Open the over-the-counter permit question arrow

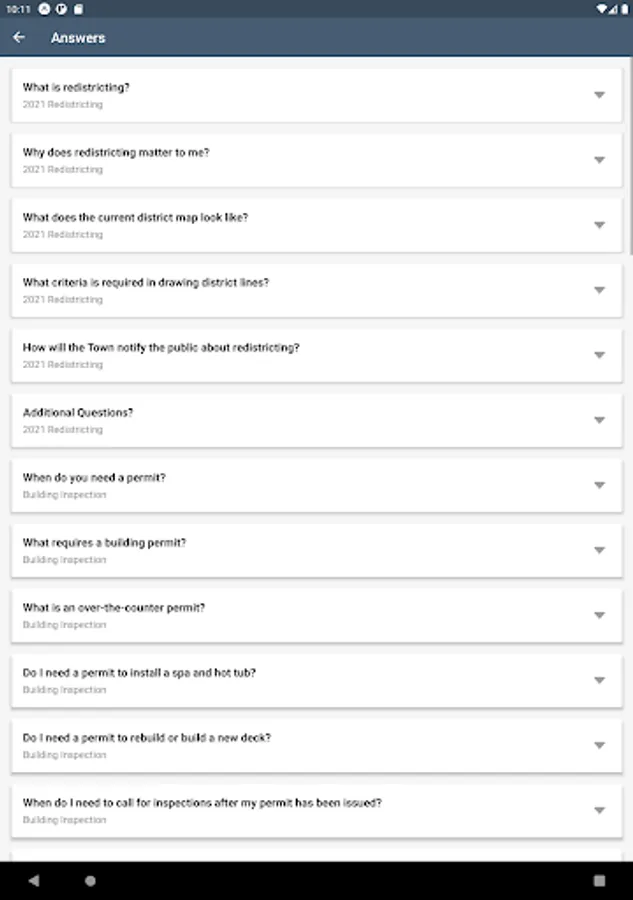599,615
